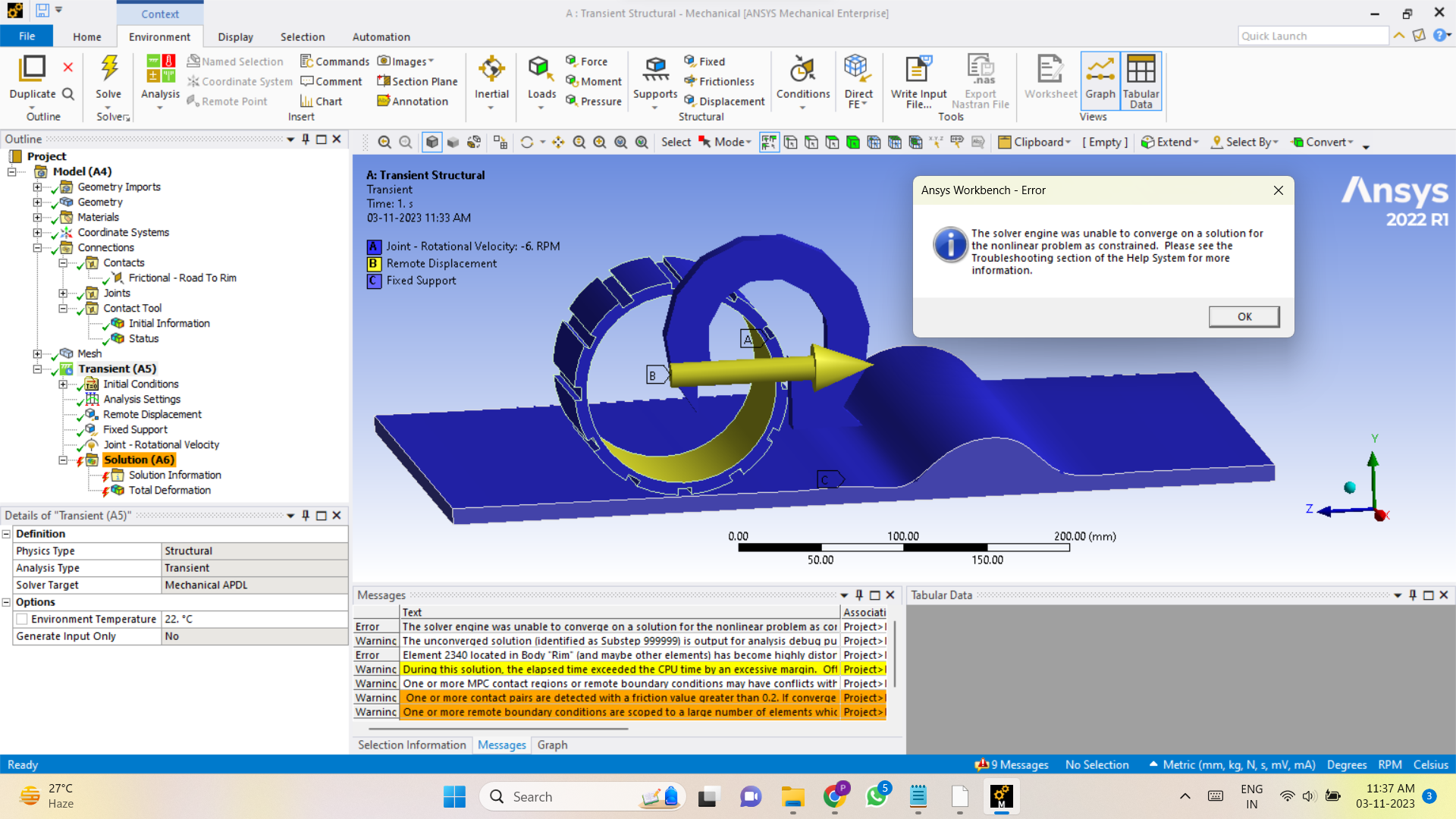Insert an Annotation

413,101
